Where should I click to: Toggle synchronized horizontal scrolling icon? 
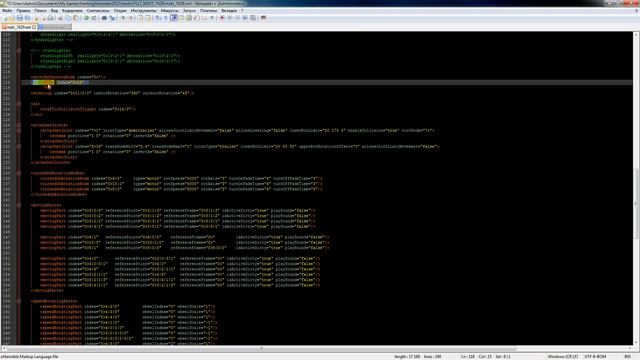[x=148, y=18]
